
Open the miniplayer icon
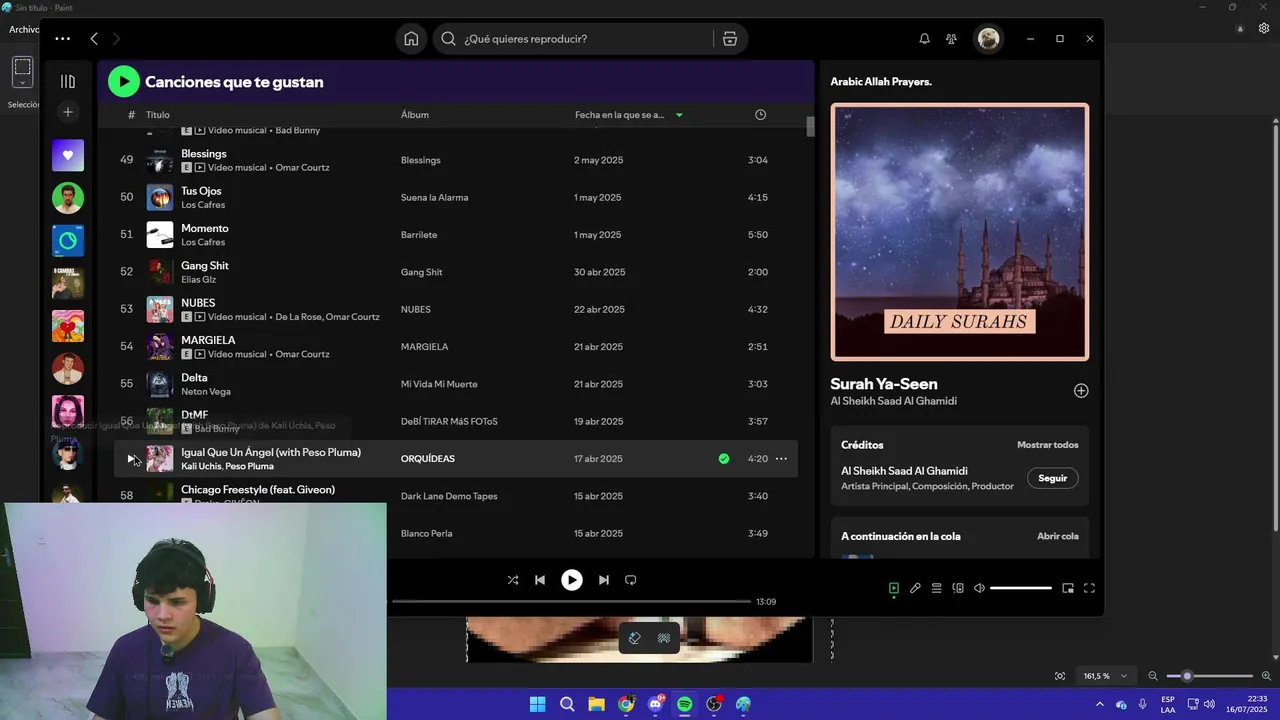[1068, 588]
